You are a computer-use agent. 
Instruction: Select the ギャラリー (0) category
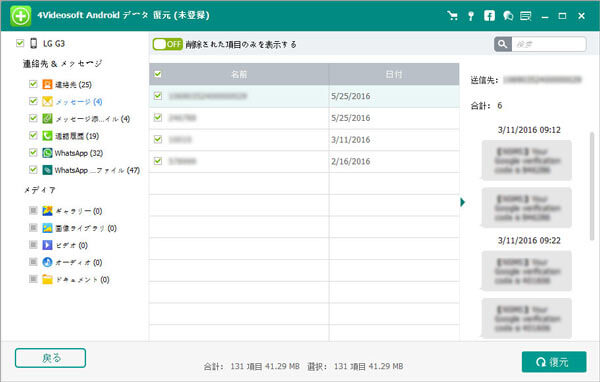point(79,211)
